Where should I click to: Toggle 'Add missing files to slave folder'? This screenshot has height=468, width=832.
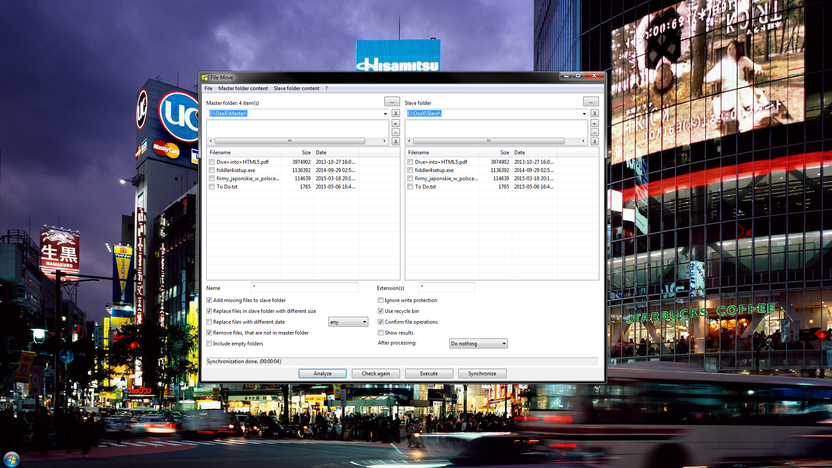209,300
